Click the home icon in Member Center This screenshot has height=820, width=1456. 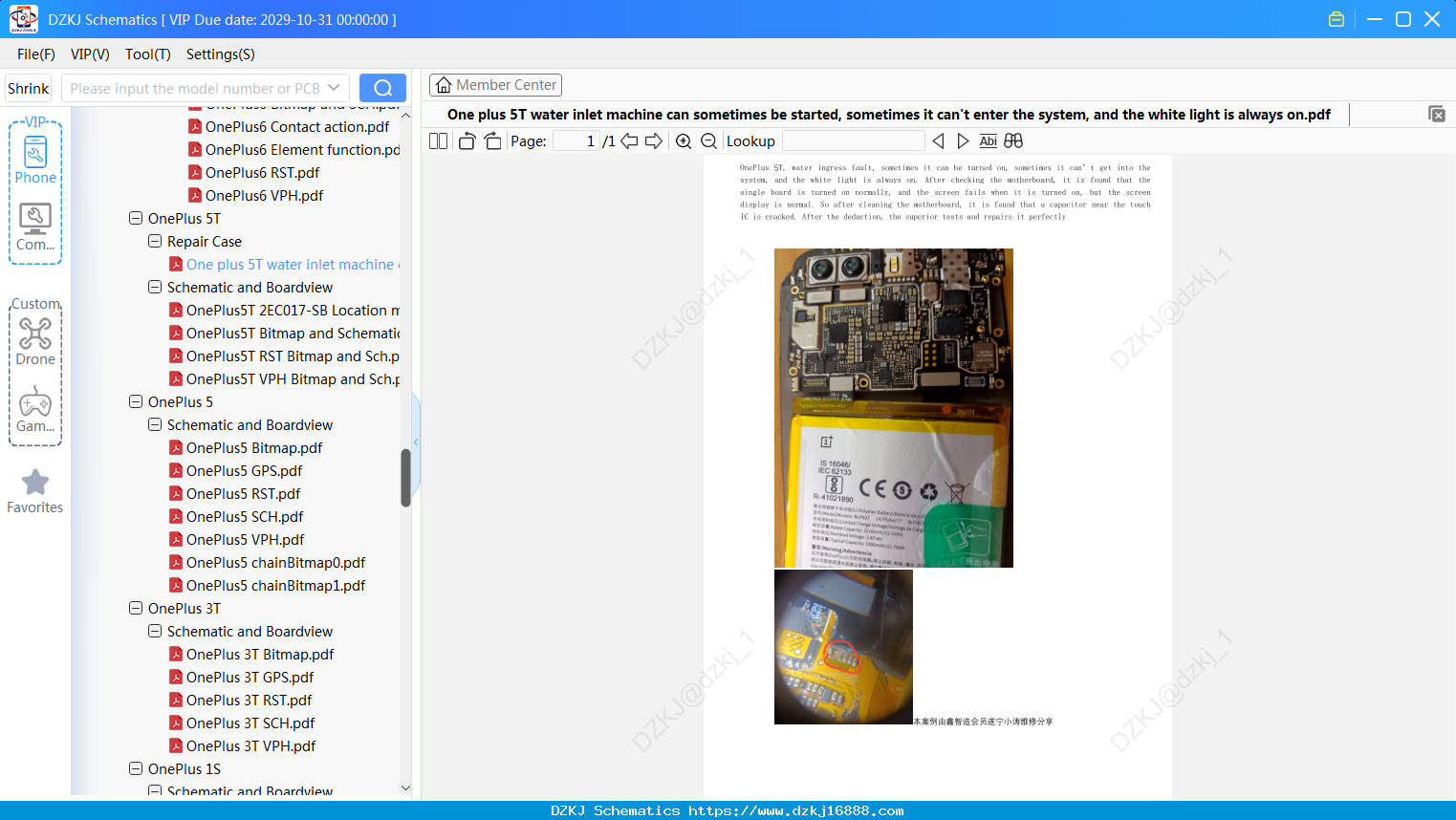click(444, 85)
